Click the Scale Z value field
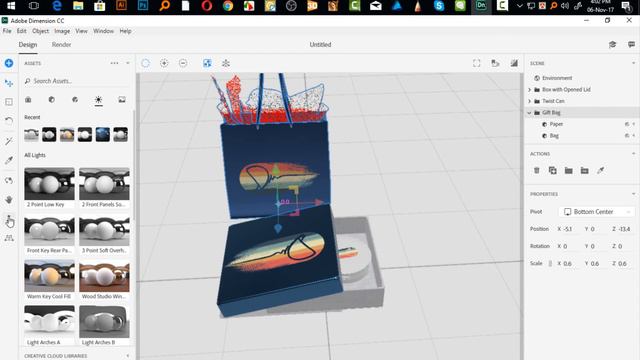This screenshot has width=640, height=360. [x=622, y=264]
